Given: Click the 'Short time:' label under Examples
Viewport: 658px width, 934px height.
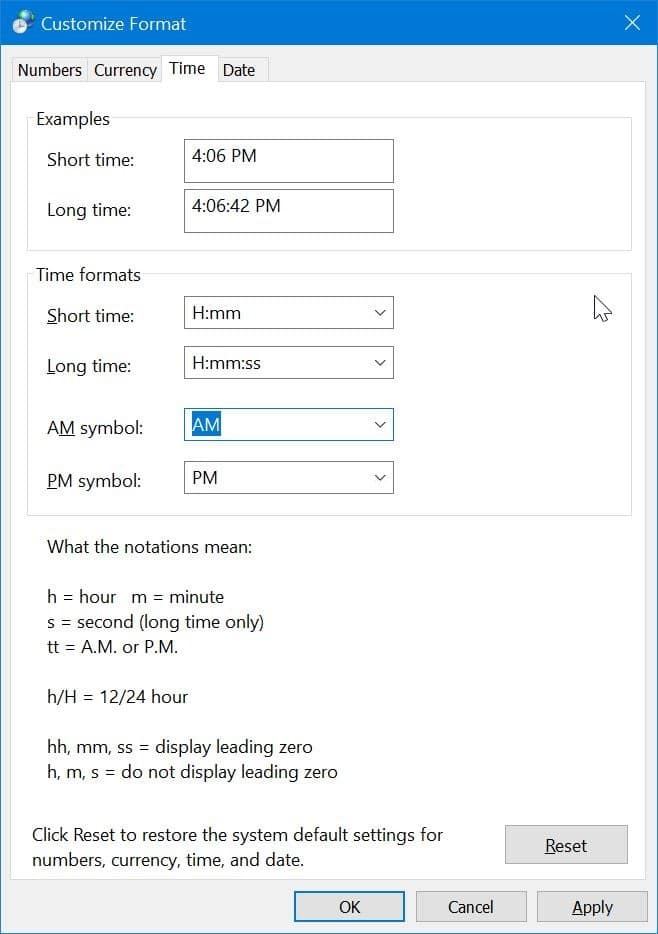Looking at the screenshot, I should coord(91,160).
